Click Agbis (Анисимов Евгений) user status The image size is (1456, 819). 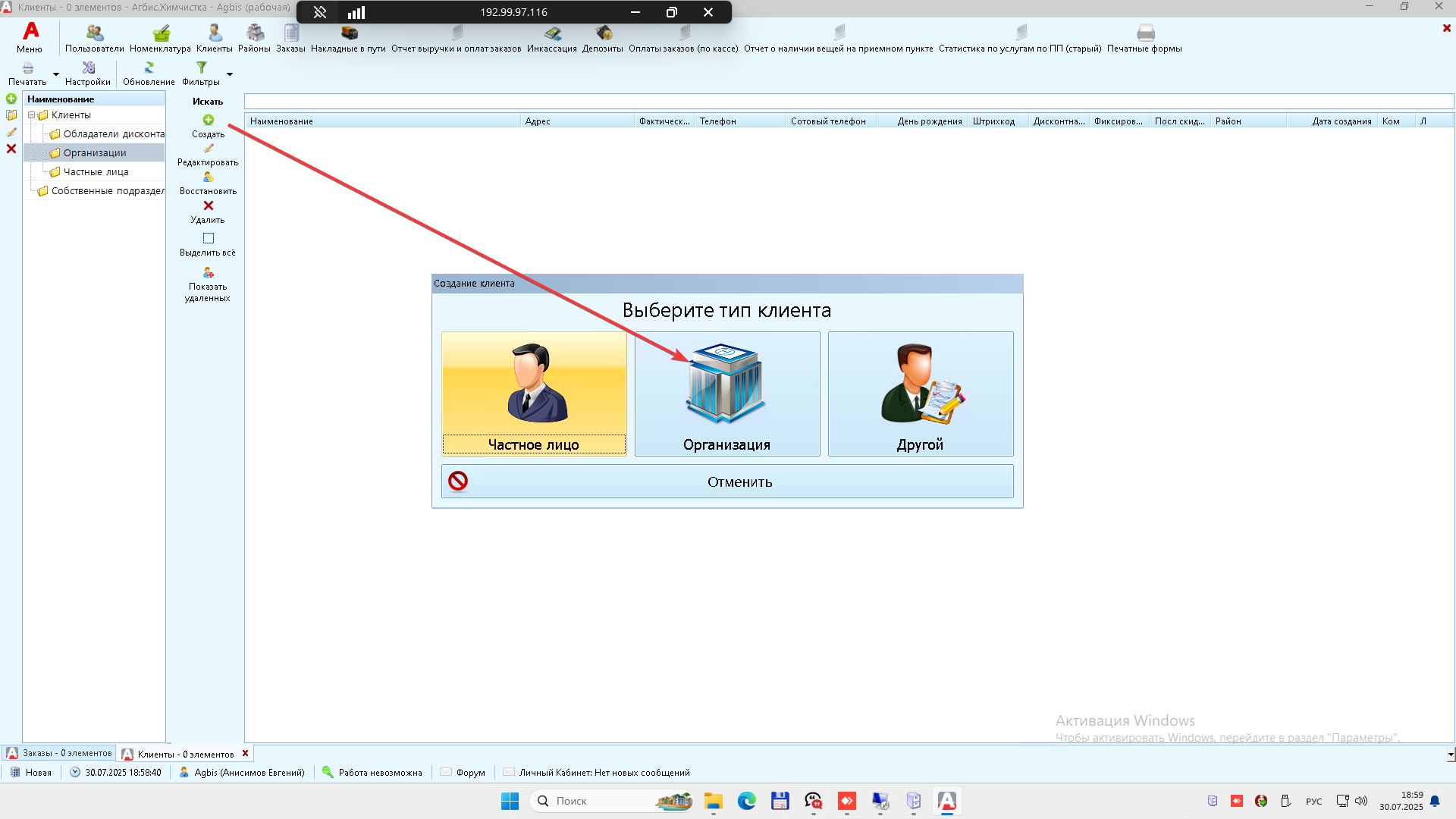click(242, 773)
